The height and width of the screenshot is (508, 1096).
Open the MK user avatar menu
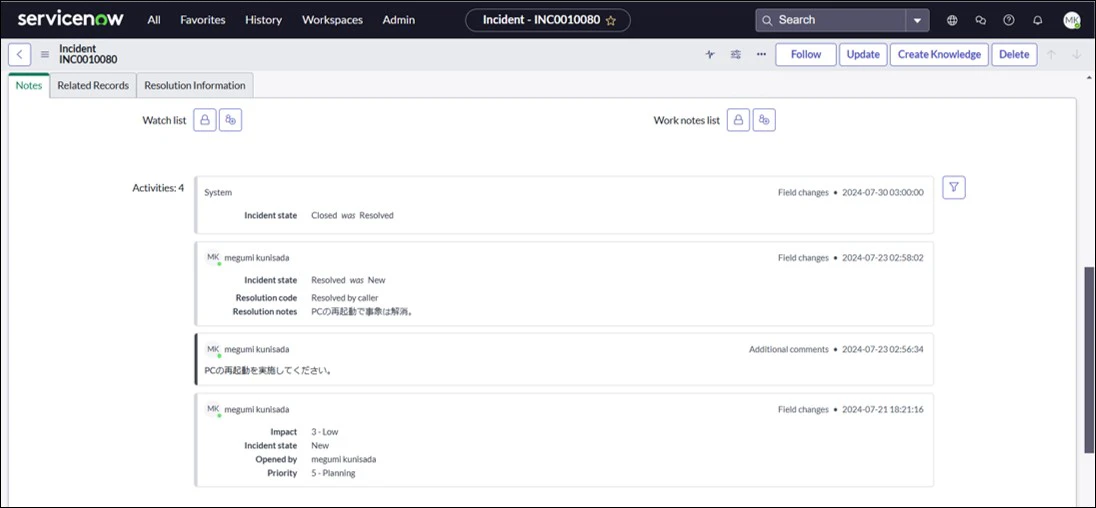(1072, 20)
